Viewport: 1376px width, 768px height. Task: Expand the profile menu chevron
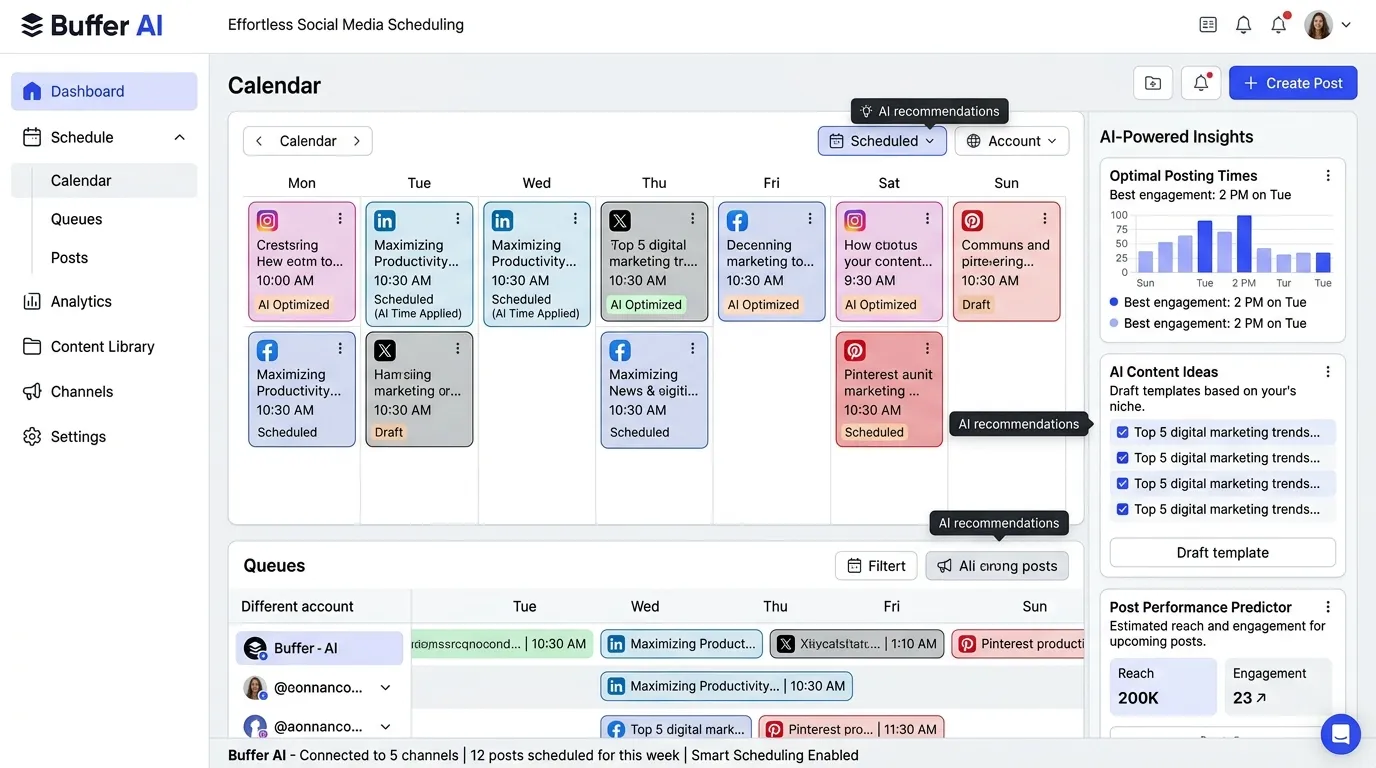[1346, 25]
